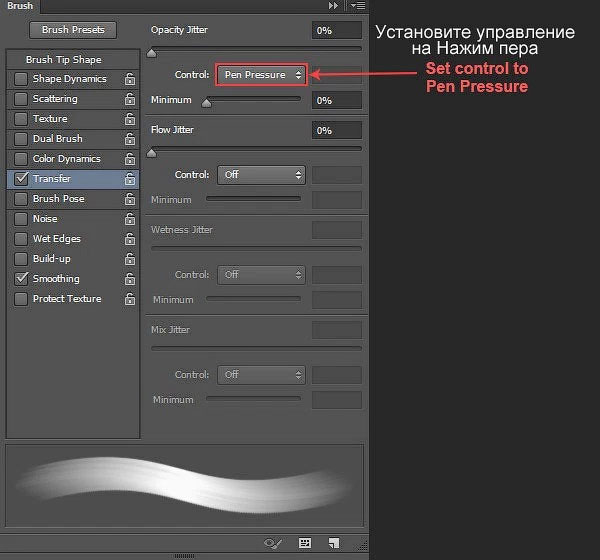Enable the Shape Dynamics checkbox

pyautogui.click(x=21, y=79)
